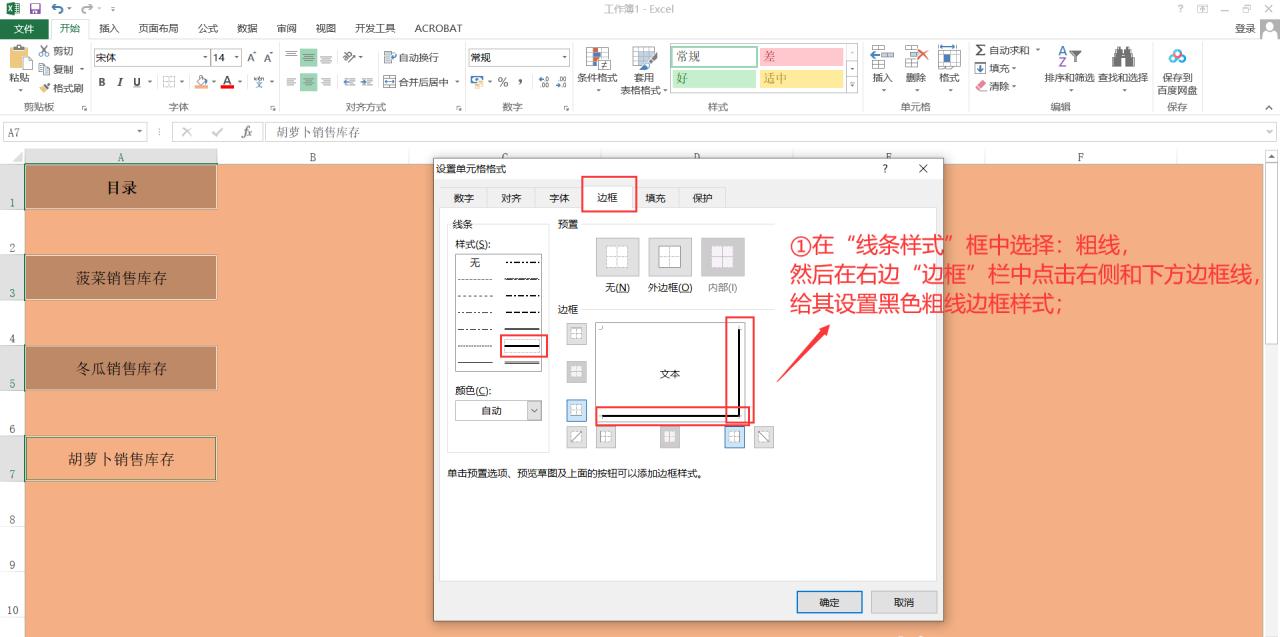
Task: Expand the Name Box A7 dropdown
Action: click(x=140, y=132)
